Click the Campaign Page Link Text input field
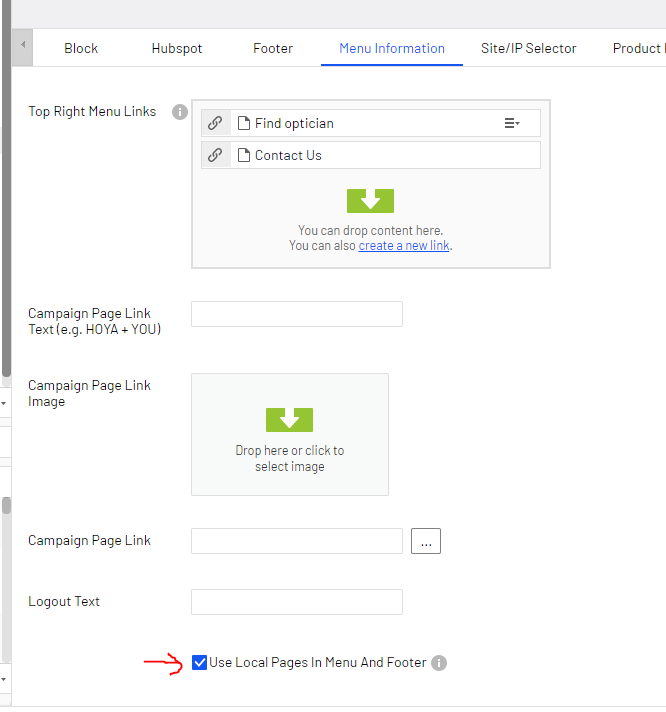666x712 pixels. pyautogui.click(x=296, y=314)
